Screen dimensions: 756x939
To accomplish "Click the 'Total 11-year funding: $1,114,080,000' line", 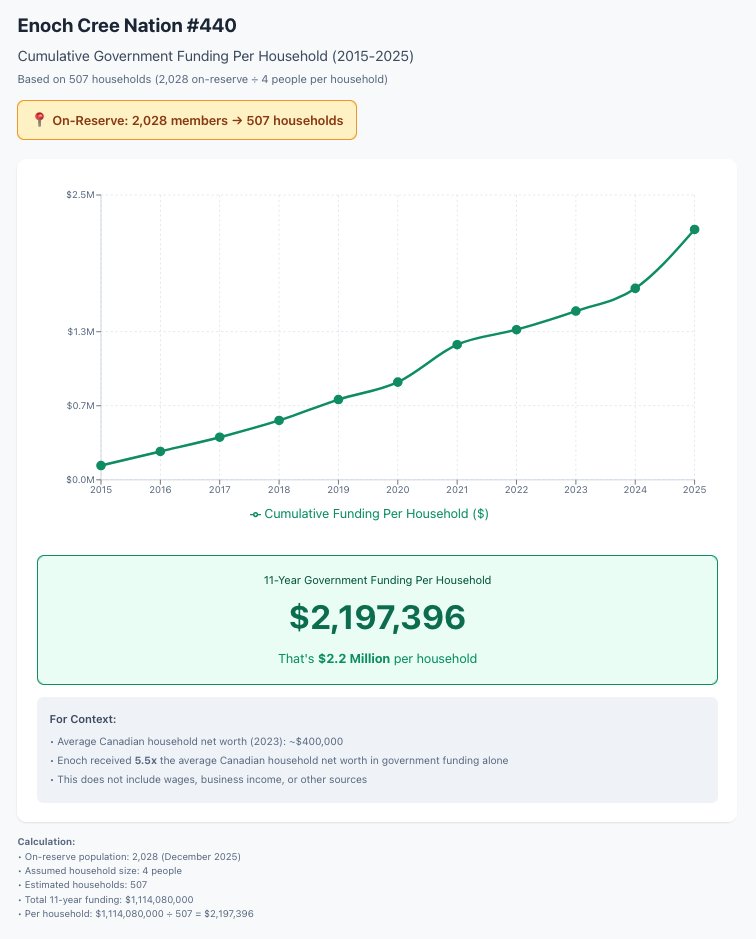I will (x=105, y=899).
